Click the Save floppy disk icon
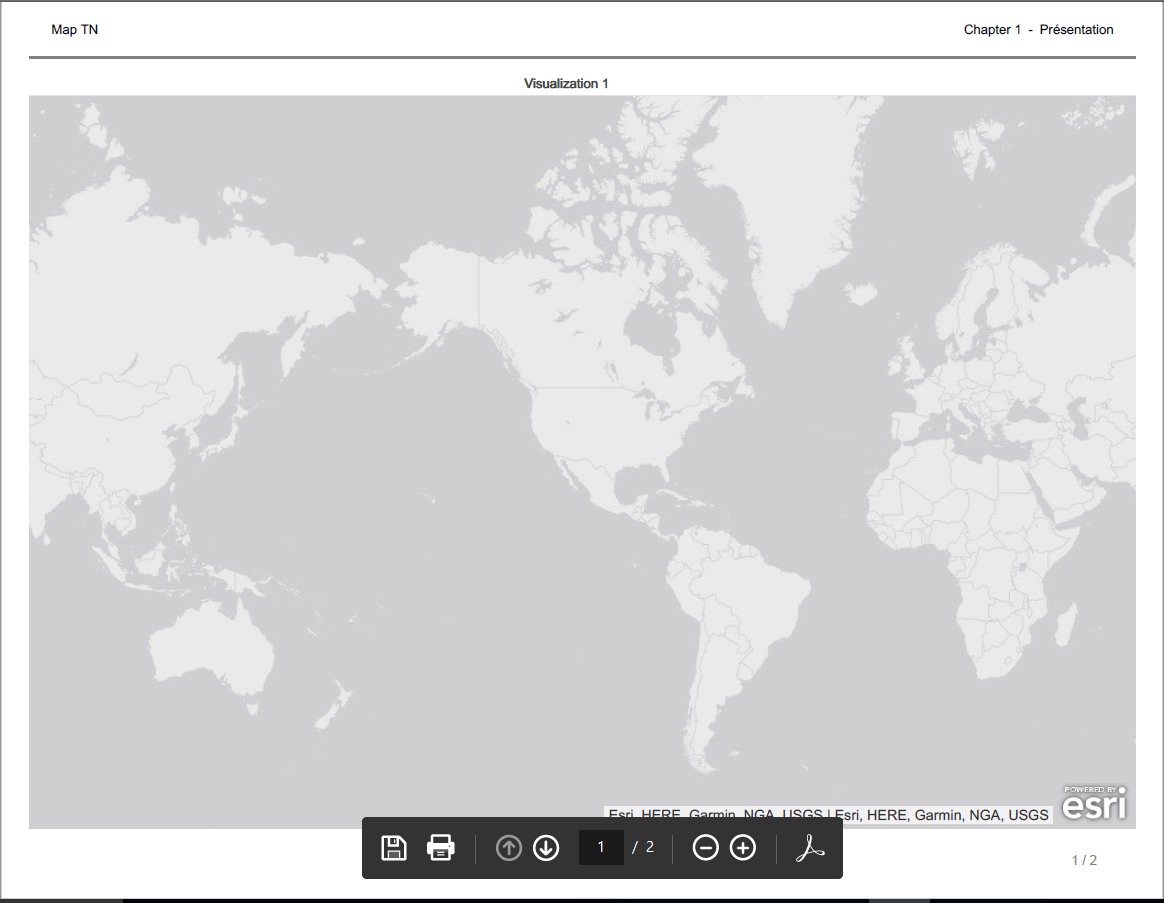Viewport: 1164px width, 903px height. pos(394,848)
